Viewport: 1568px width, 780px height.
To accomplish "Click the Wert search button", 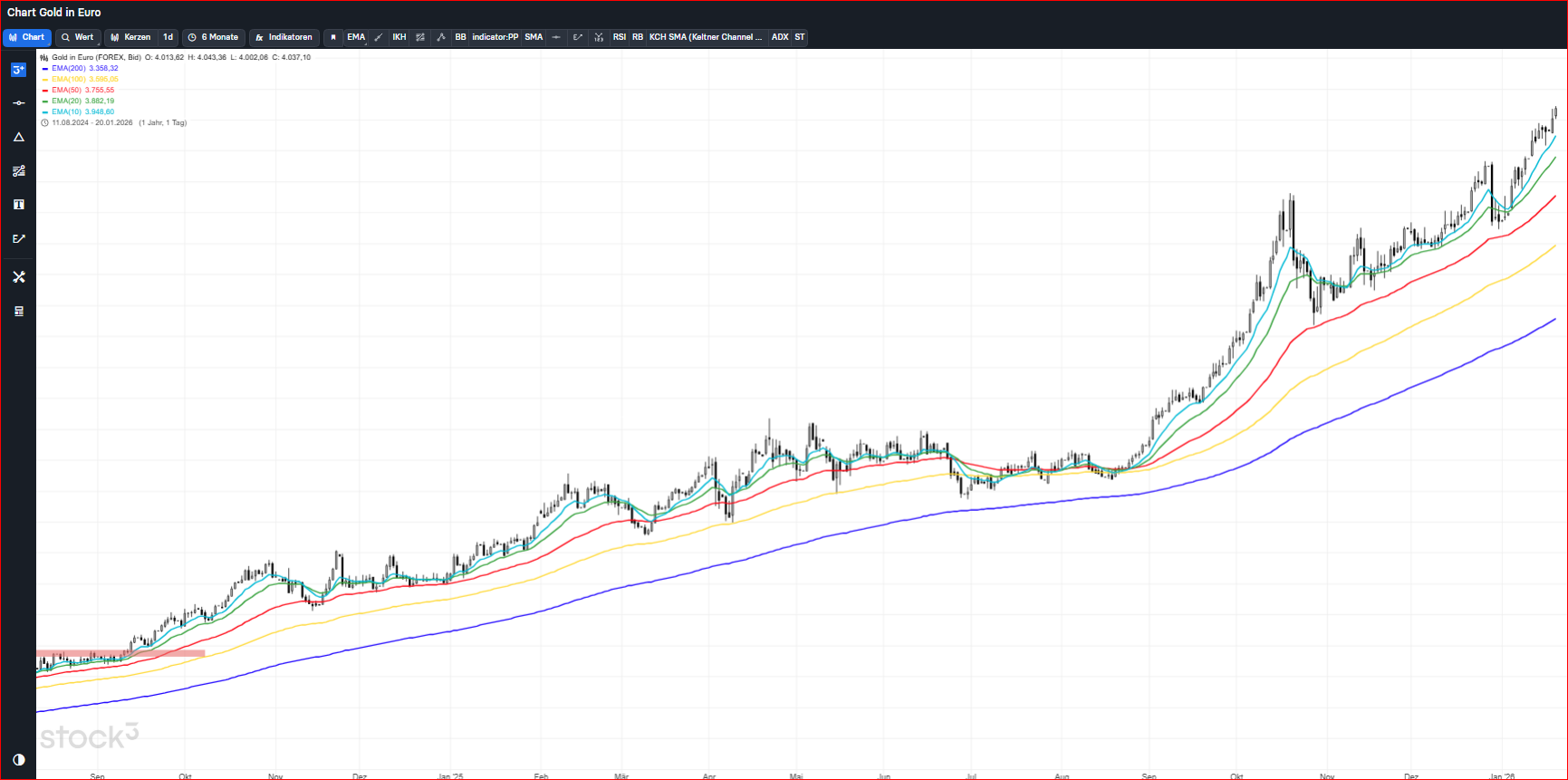I will click(77, 37).
